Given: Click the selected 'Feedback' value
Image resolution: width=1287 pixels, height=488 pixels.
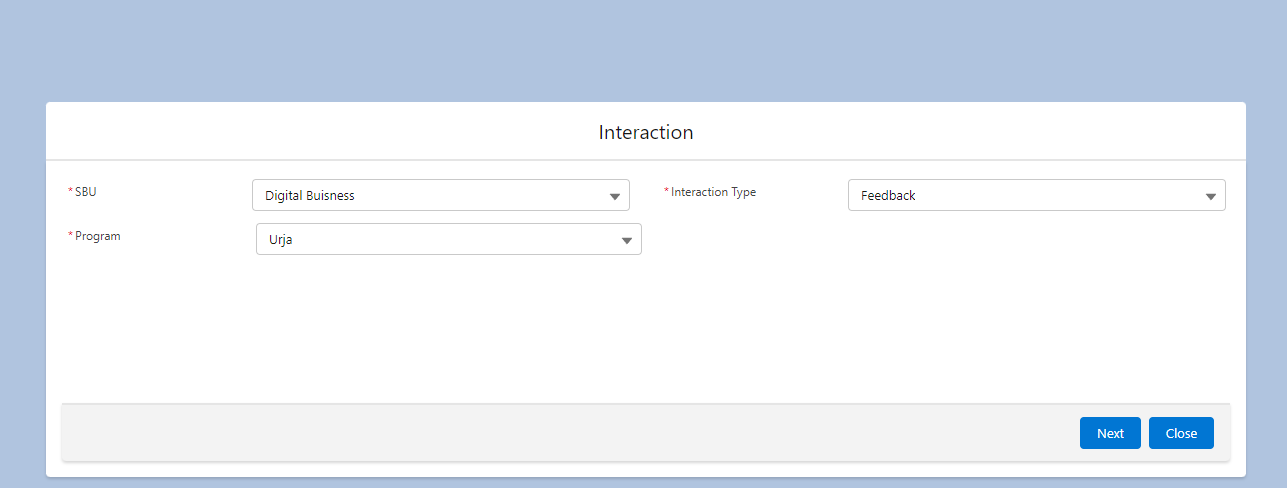Looking at the screenshot, I should coord(888,196).
